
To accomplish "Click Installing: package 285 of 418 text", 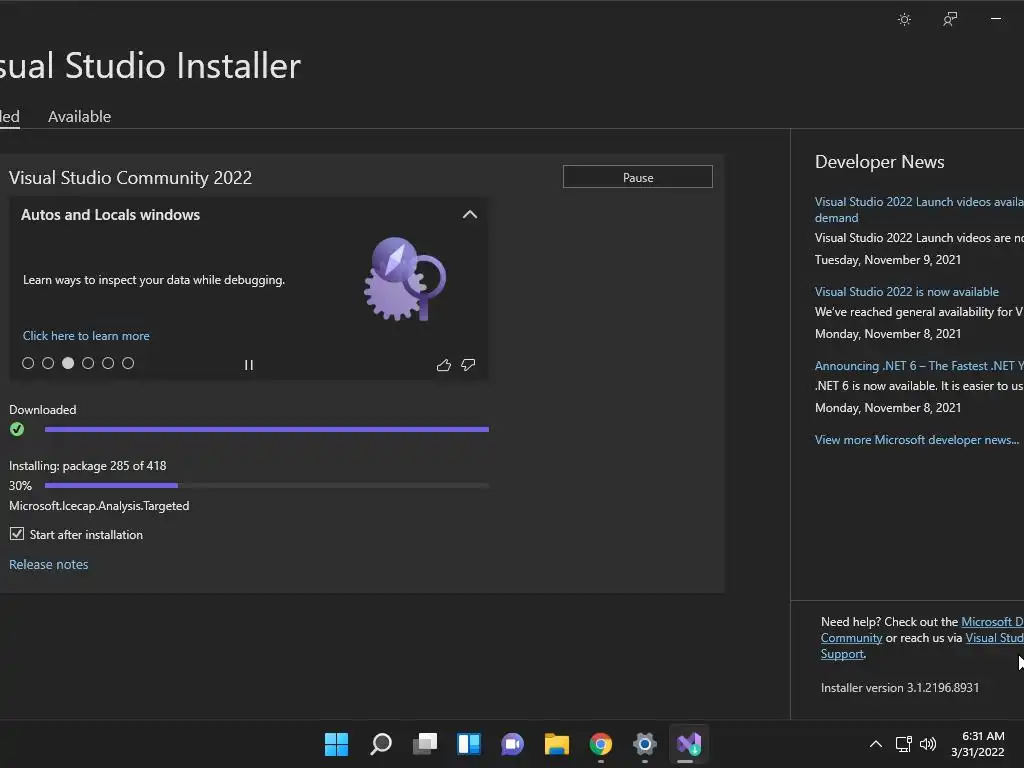I will point(88,466).
